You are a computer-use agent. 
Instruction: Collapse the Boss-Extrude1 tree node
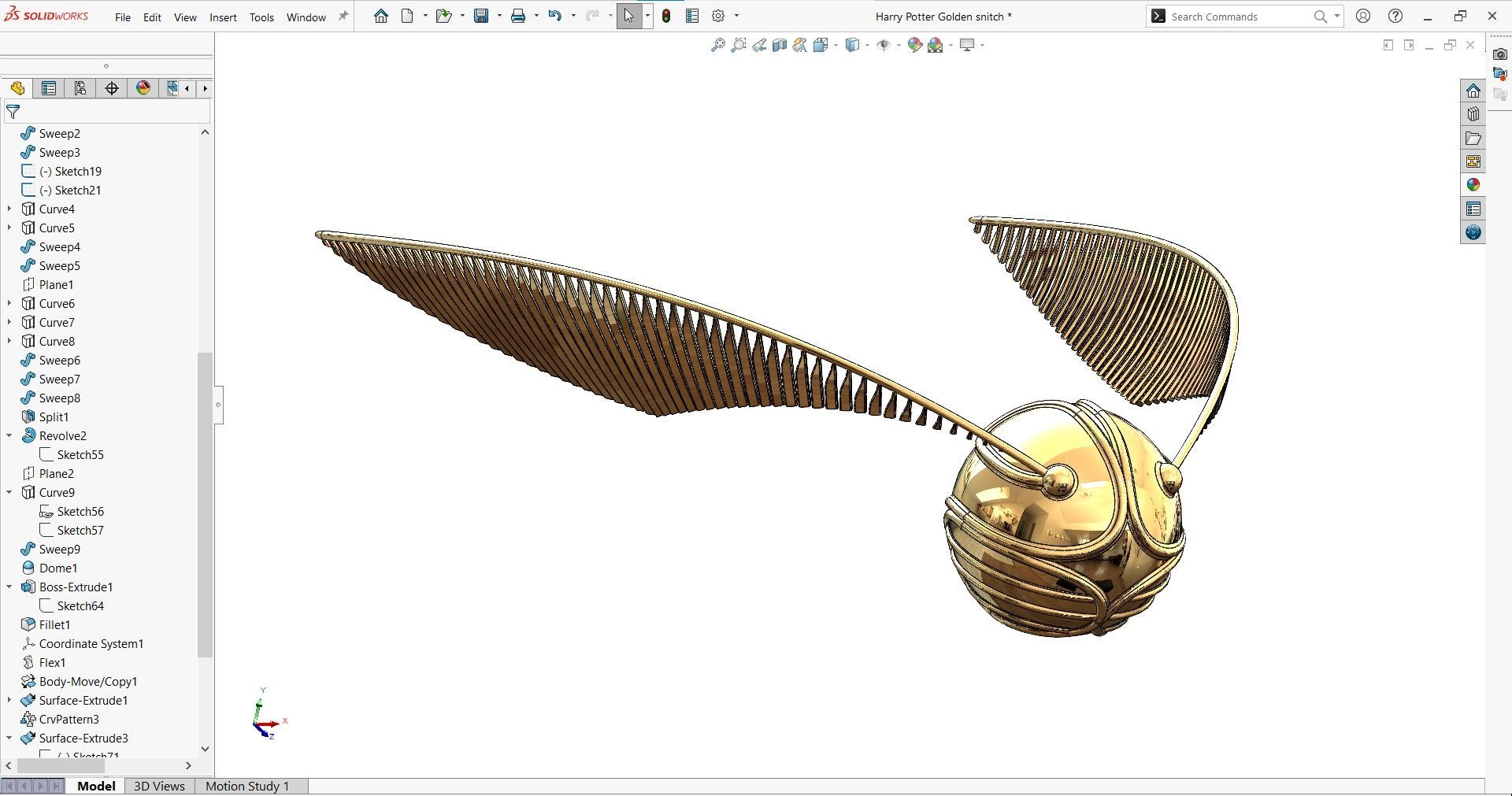[9, 587]
